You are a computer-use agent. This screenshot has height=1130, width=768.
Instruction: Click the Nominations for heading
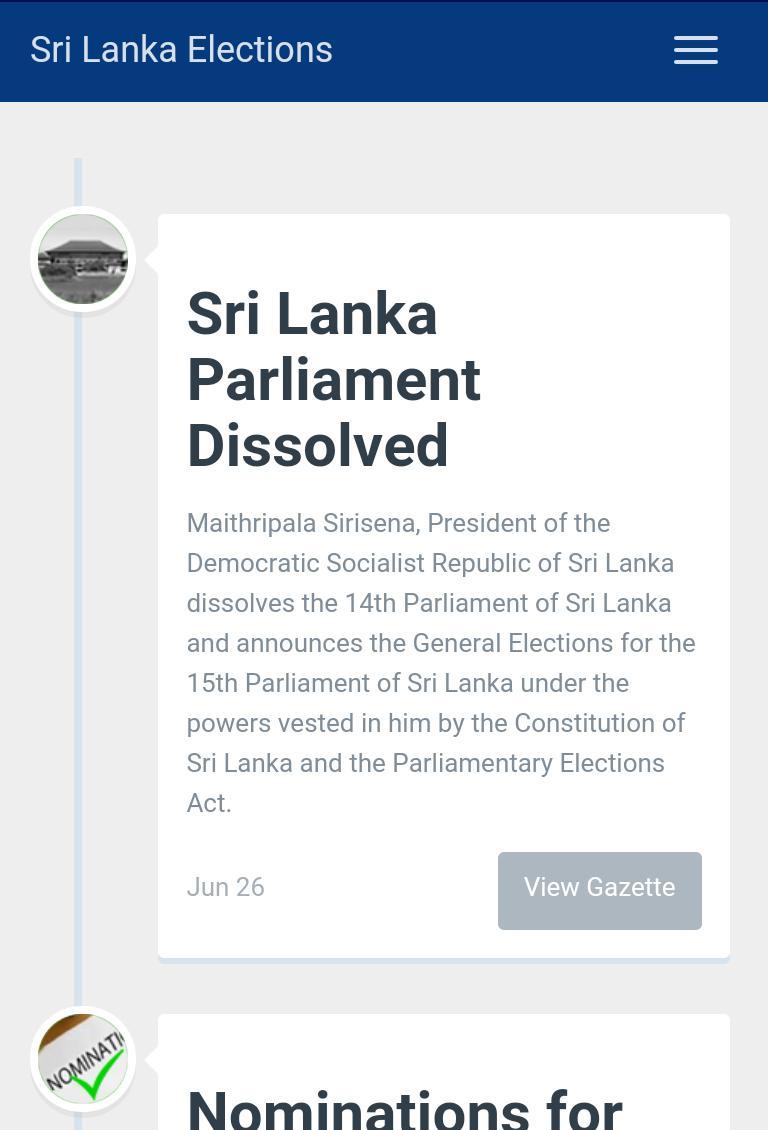404,1106
